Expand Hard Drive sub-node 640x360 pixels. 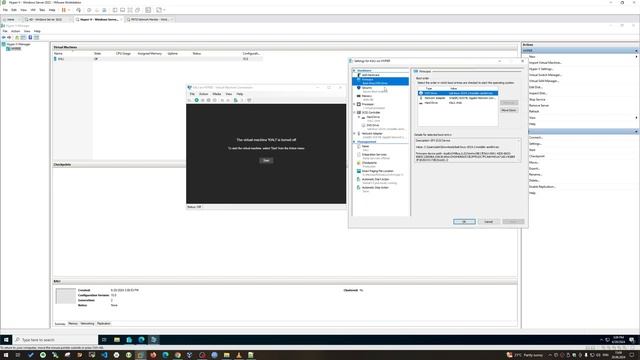(359, 117)
